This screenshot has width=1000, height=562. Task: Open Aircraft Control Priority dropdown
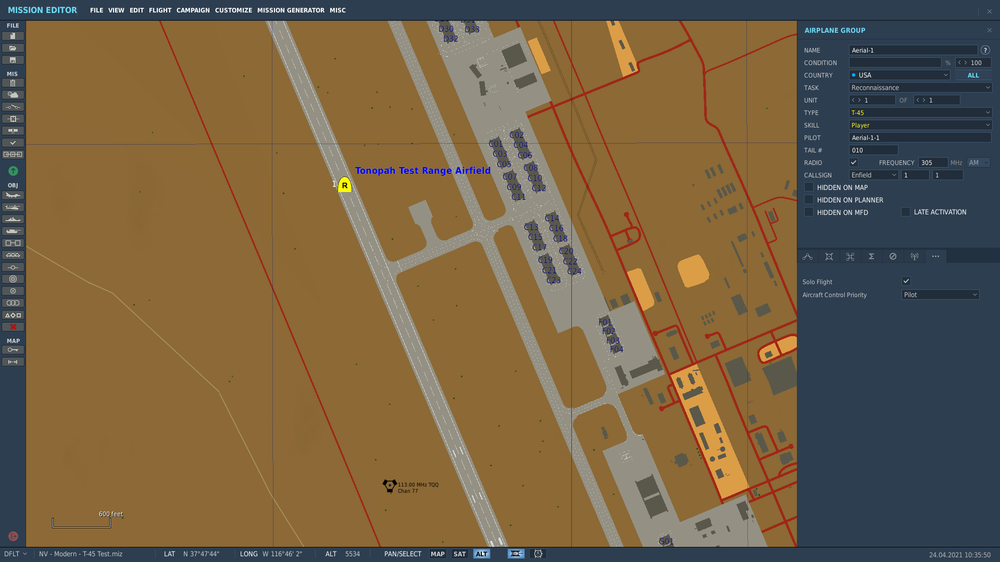click(x=940, y=295)
